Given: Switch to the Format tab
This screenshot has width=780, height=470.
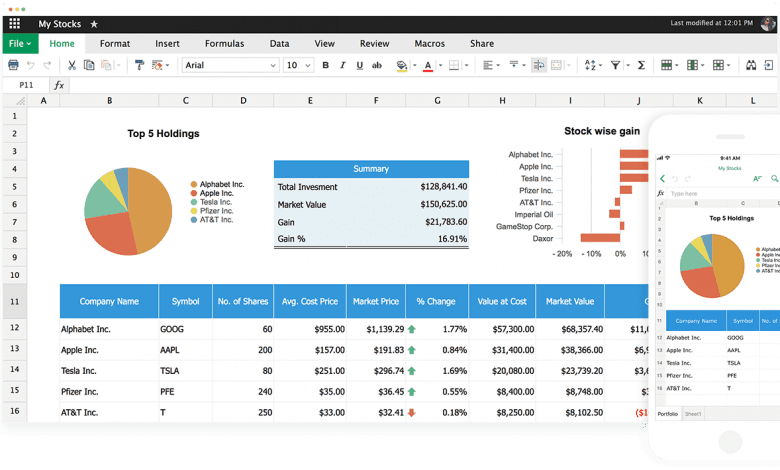Looking at the screenshot, I should click(x=115, y=44).
